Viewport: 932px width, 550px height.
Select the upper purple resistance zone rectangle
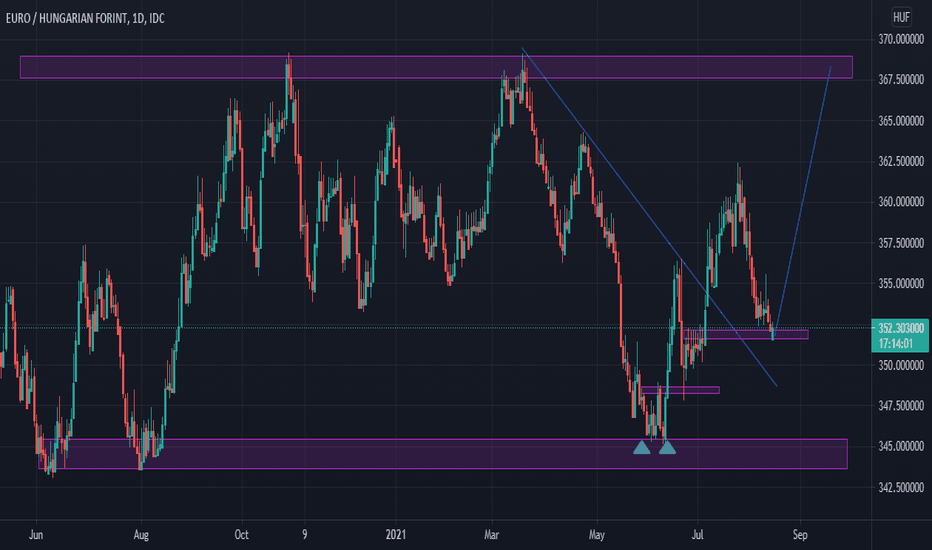pos(436,67)
